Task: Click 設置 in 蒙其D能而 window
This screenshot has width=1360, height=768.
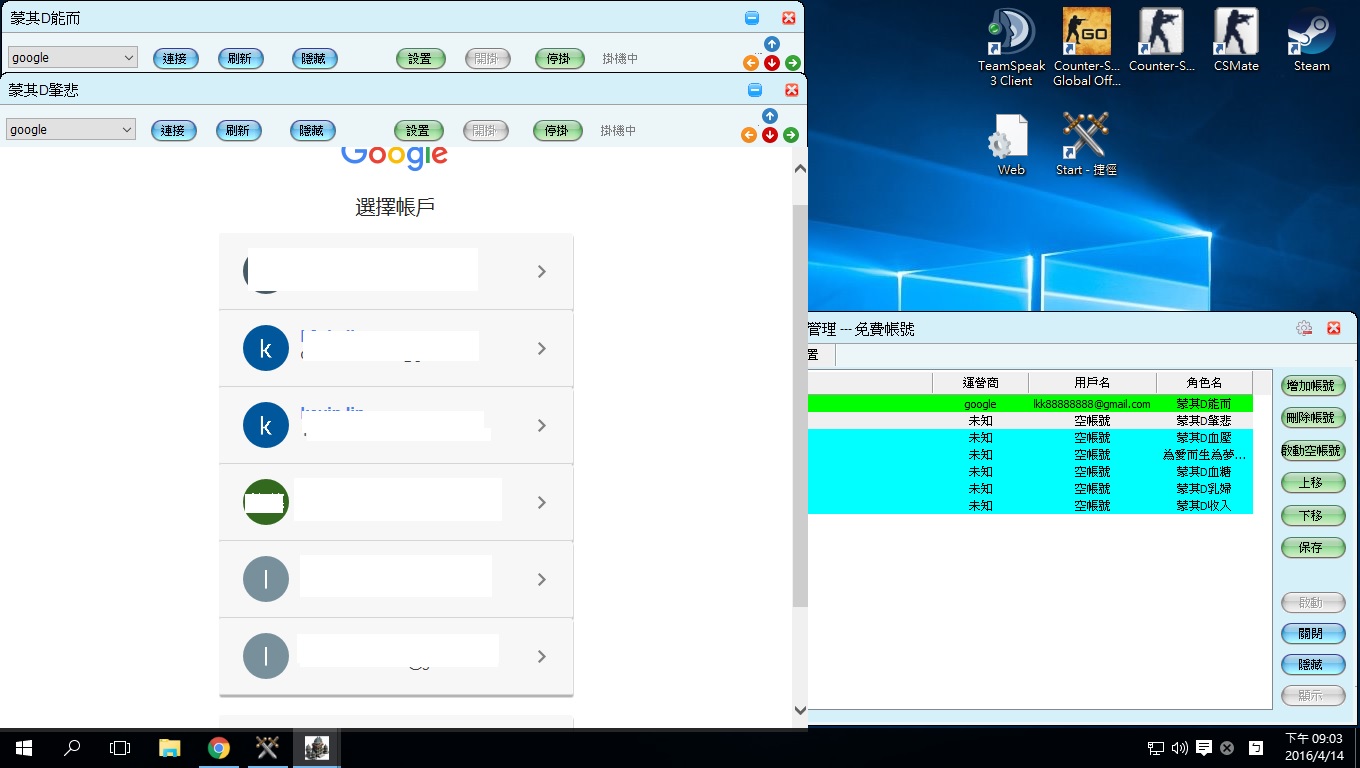Action: coord(420,59)
